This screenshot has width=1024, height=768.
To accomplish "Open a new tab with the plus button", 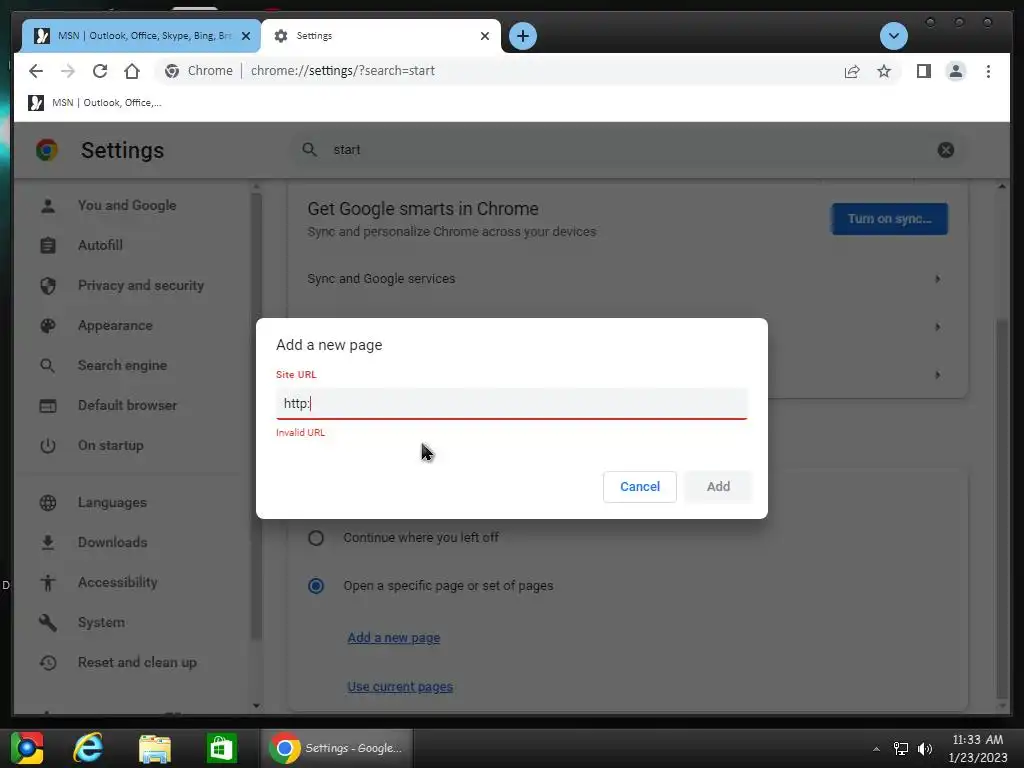I will 522,36.
